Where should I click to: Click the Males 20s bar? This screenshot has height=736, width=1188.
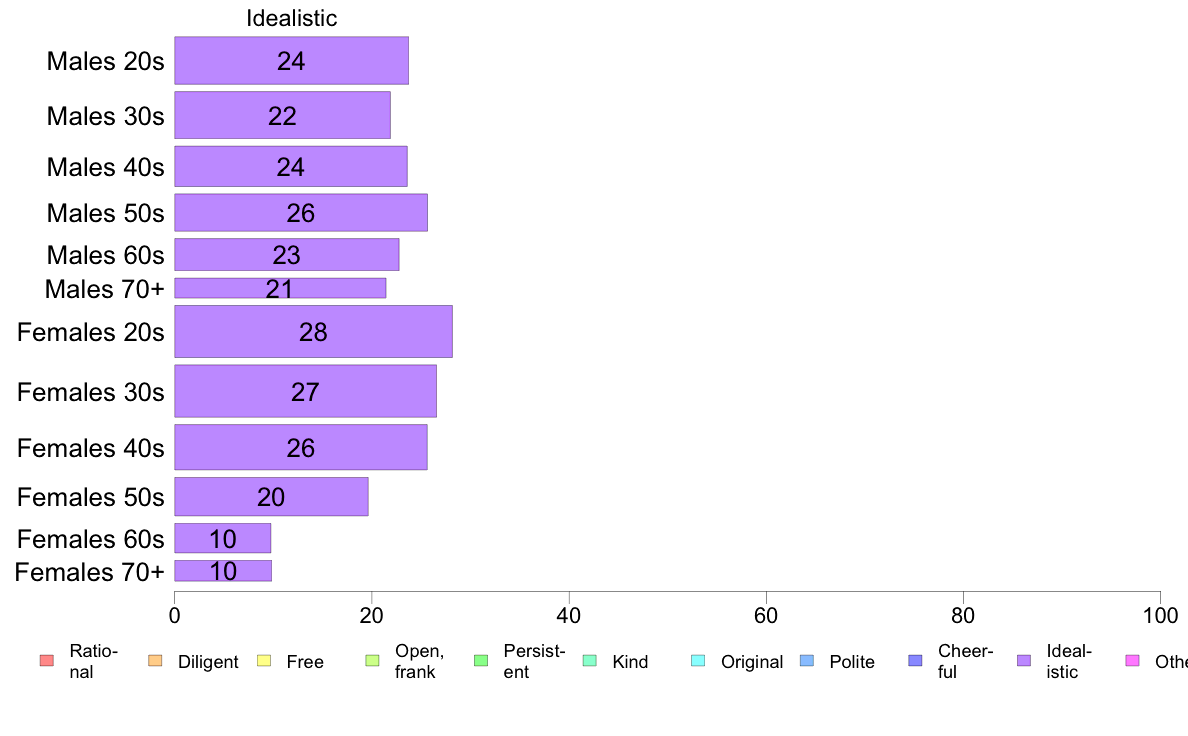pos(292,61)
